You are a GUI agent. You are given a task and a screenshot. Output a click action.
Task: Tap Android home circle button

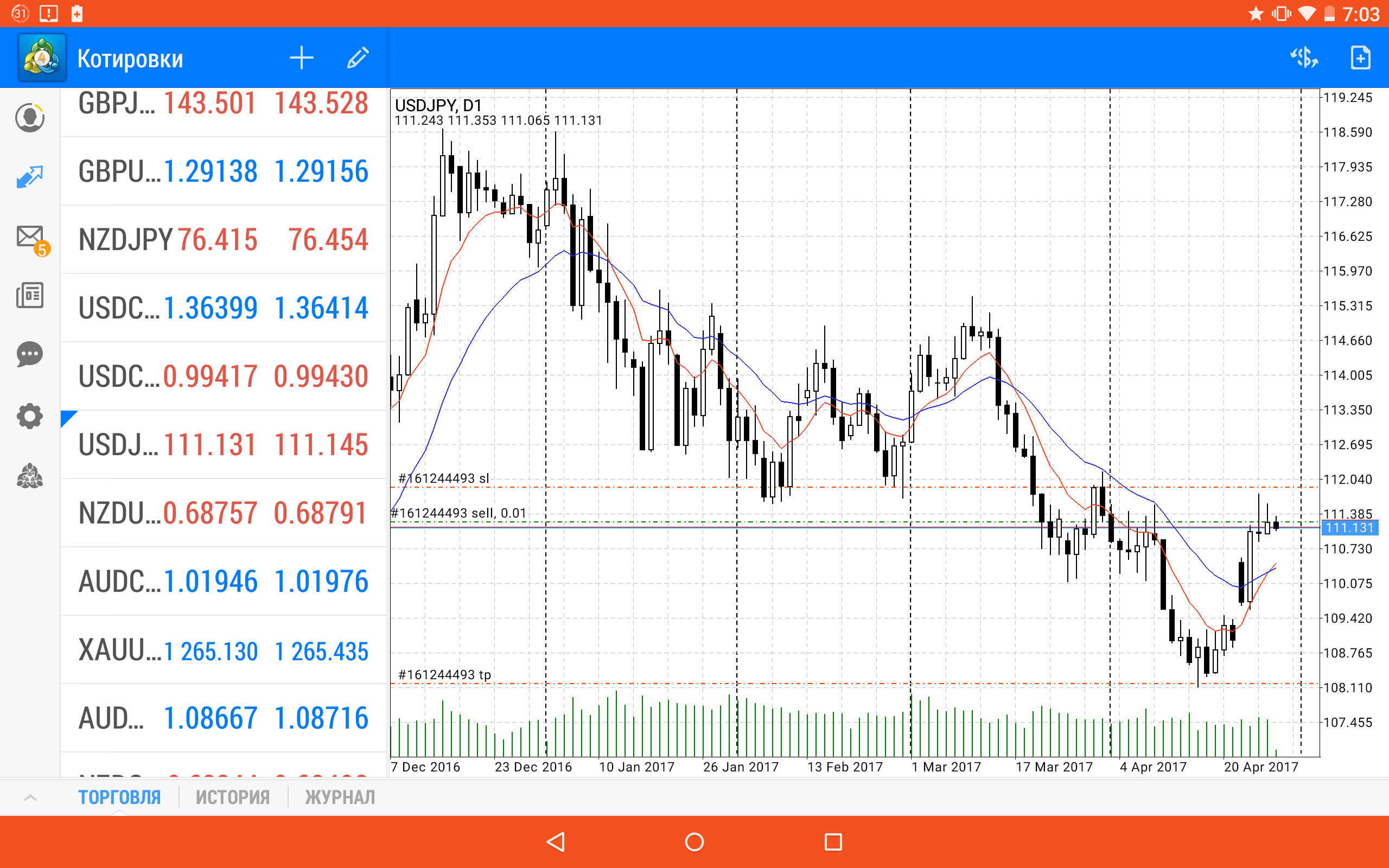coord(694,841)
